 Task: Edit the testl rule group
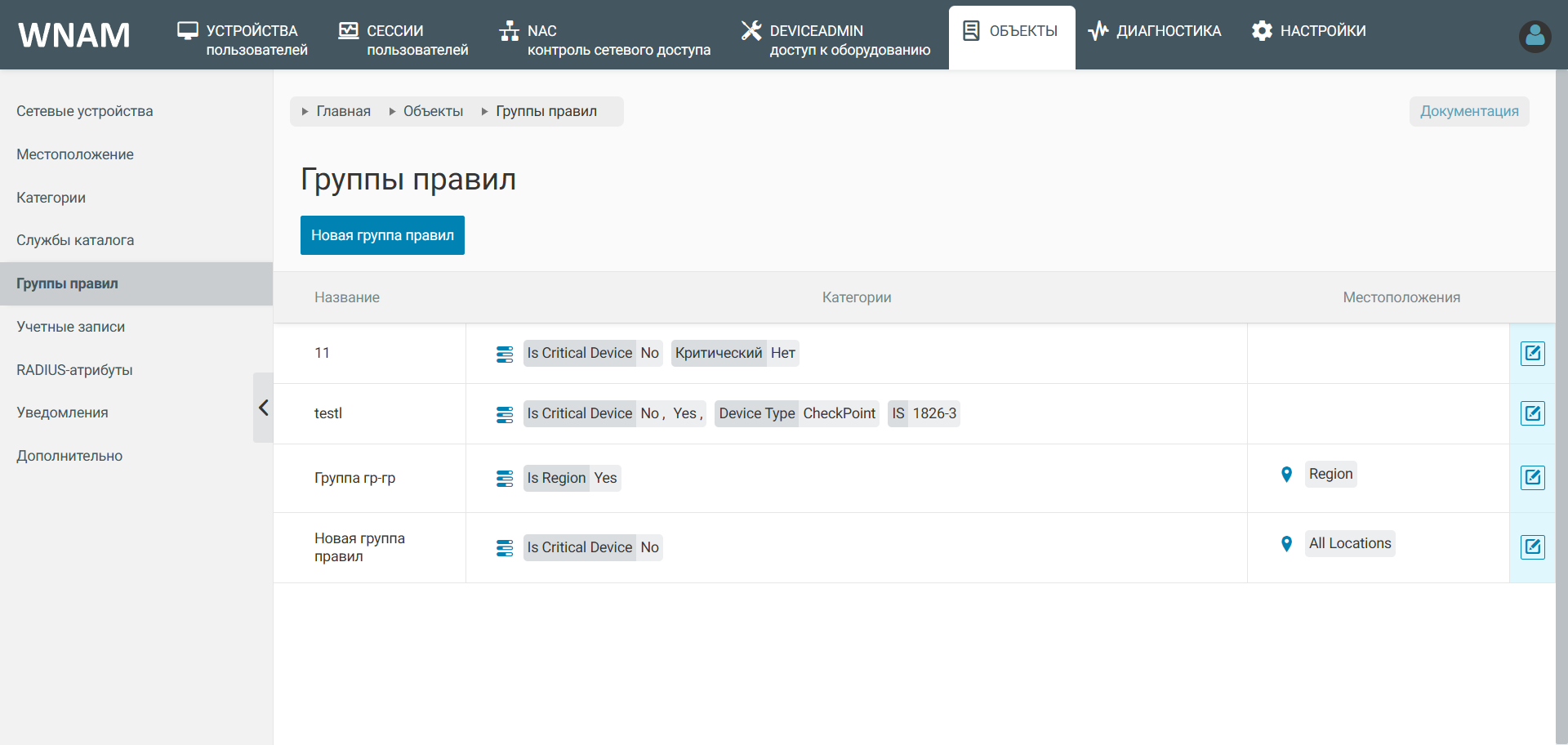click(x=1532, y=413)
